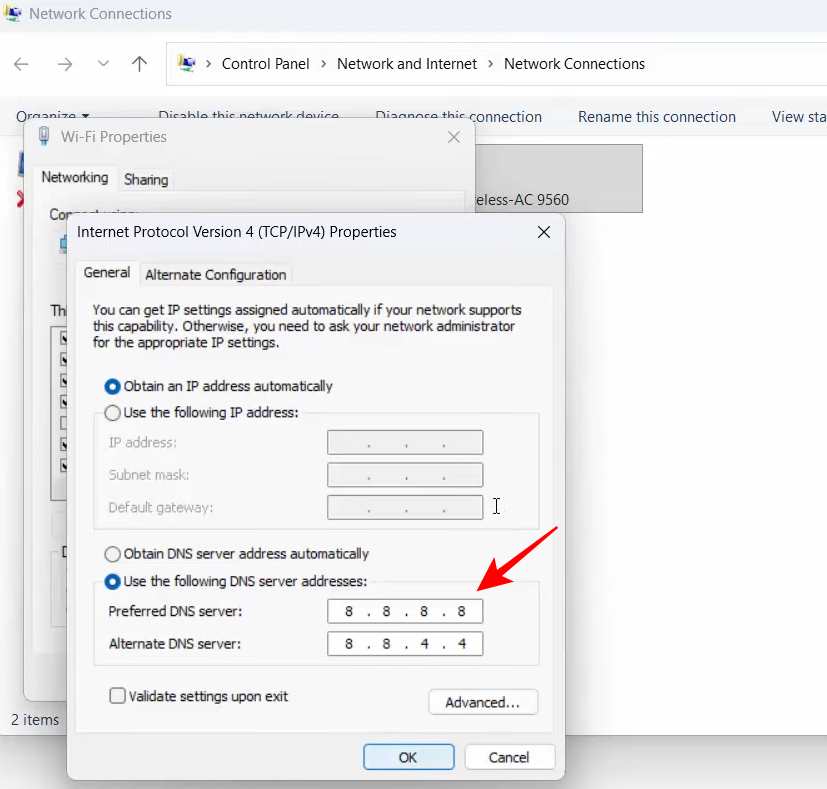Viewport: 827px width, 789px height.
Task: Go up one folder level arrow
Action: [x=140, y=64]
